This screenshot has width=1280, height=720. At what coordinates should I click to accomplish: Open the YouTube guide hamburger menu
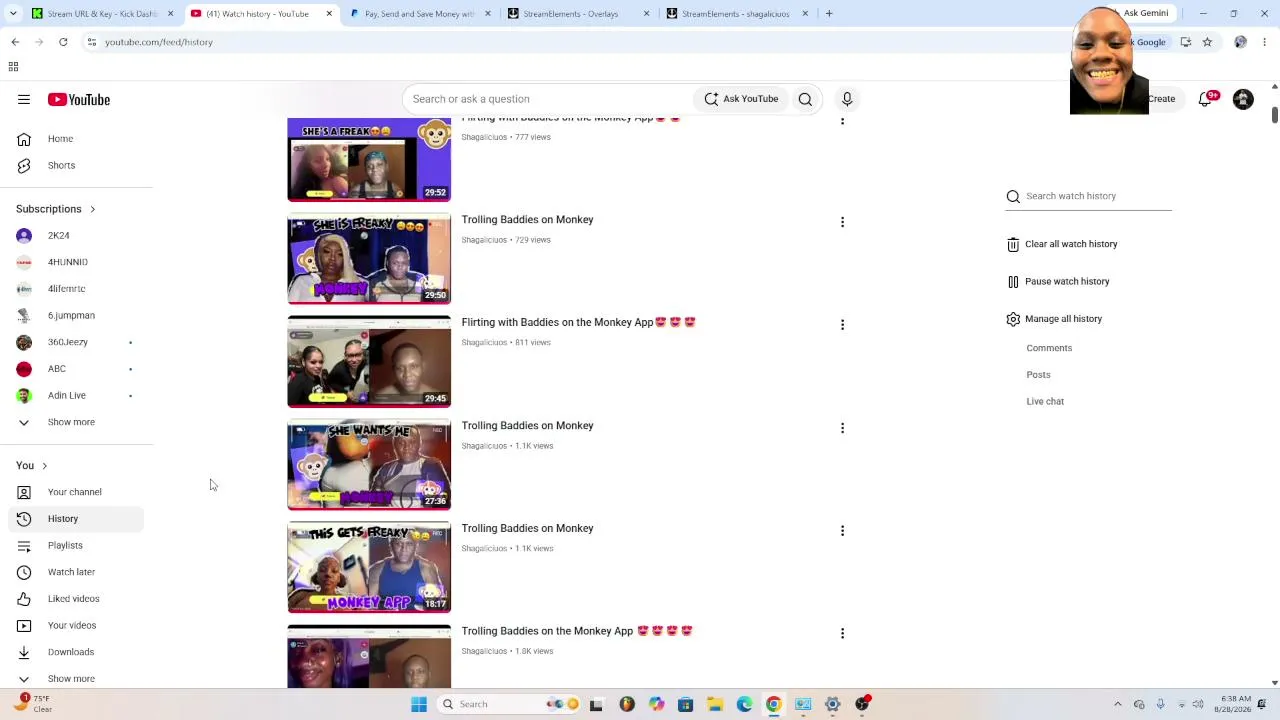point(24,99)
